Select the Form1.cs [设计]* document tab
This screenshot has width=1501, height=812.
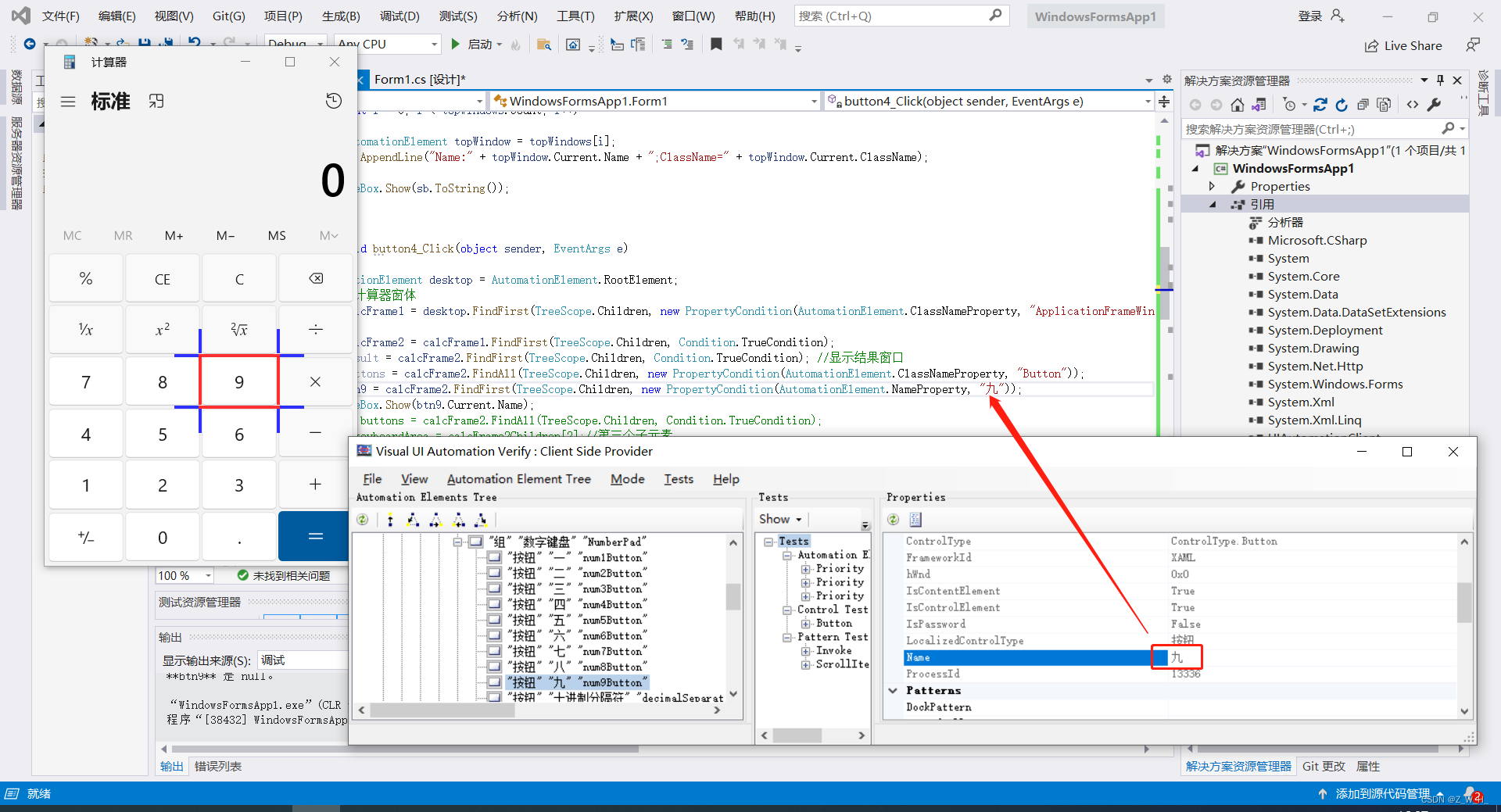(x=419, y=79)
